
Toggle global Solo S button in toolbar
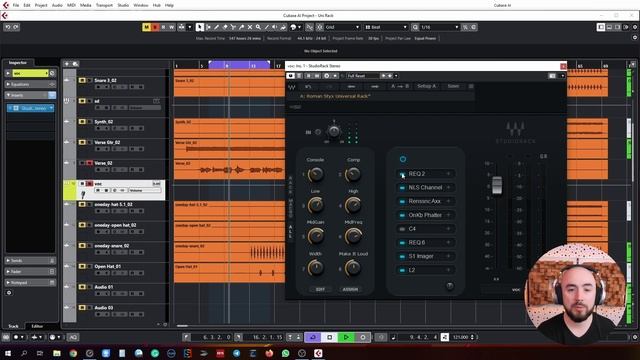pos(155,27)
